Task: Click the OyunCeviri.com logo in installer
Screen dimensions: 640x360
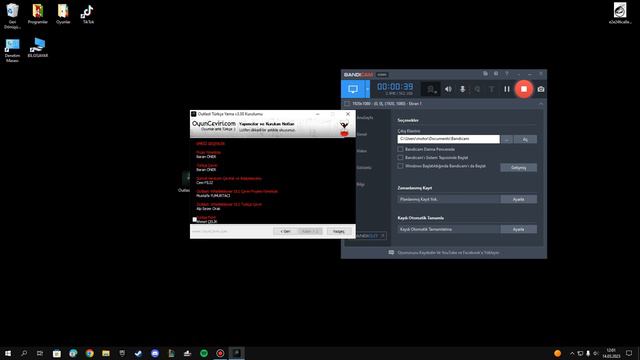Action: click(x=213, y=125)
